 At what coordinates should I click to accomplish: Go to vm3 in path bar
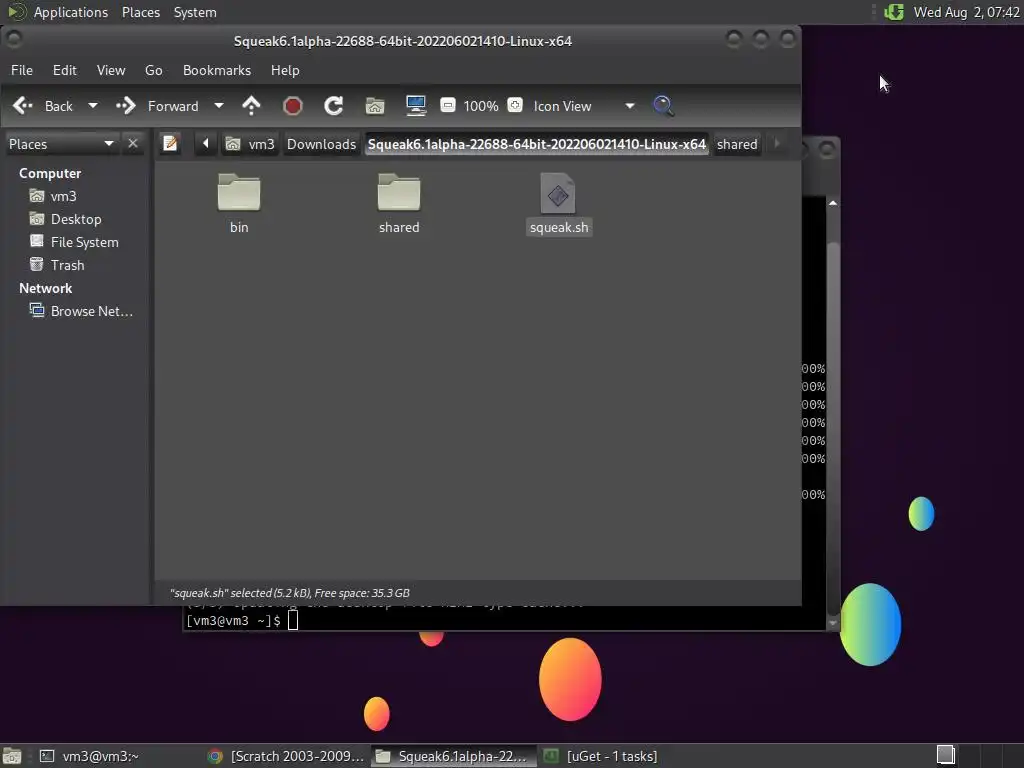tap(251, 144)
